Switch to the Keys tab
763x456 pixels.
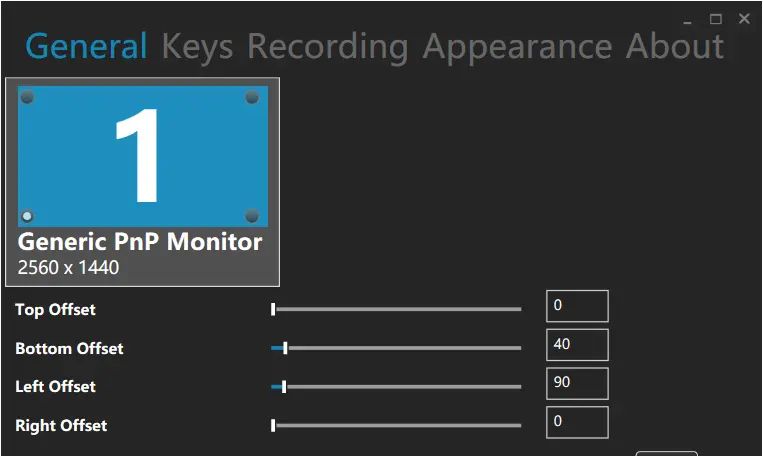click(197, 46)
